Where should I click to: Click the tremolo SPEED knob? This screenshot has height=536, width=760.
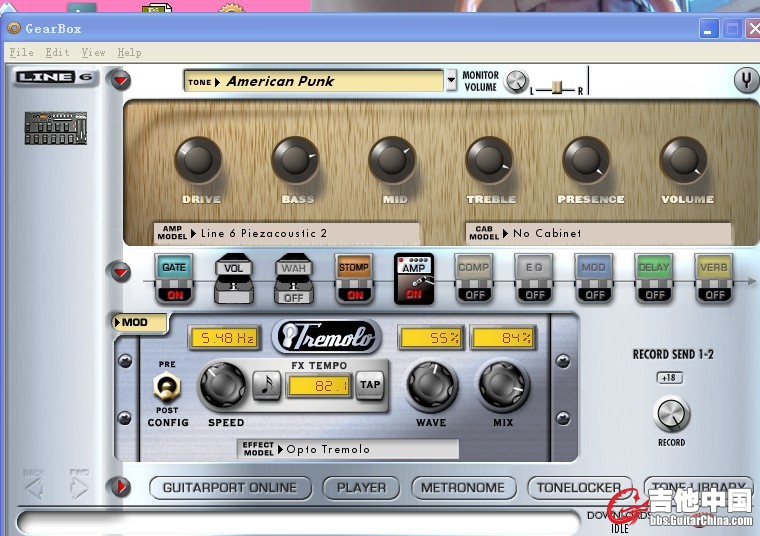pyautogui.click(x=223, y=386)
